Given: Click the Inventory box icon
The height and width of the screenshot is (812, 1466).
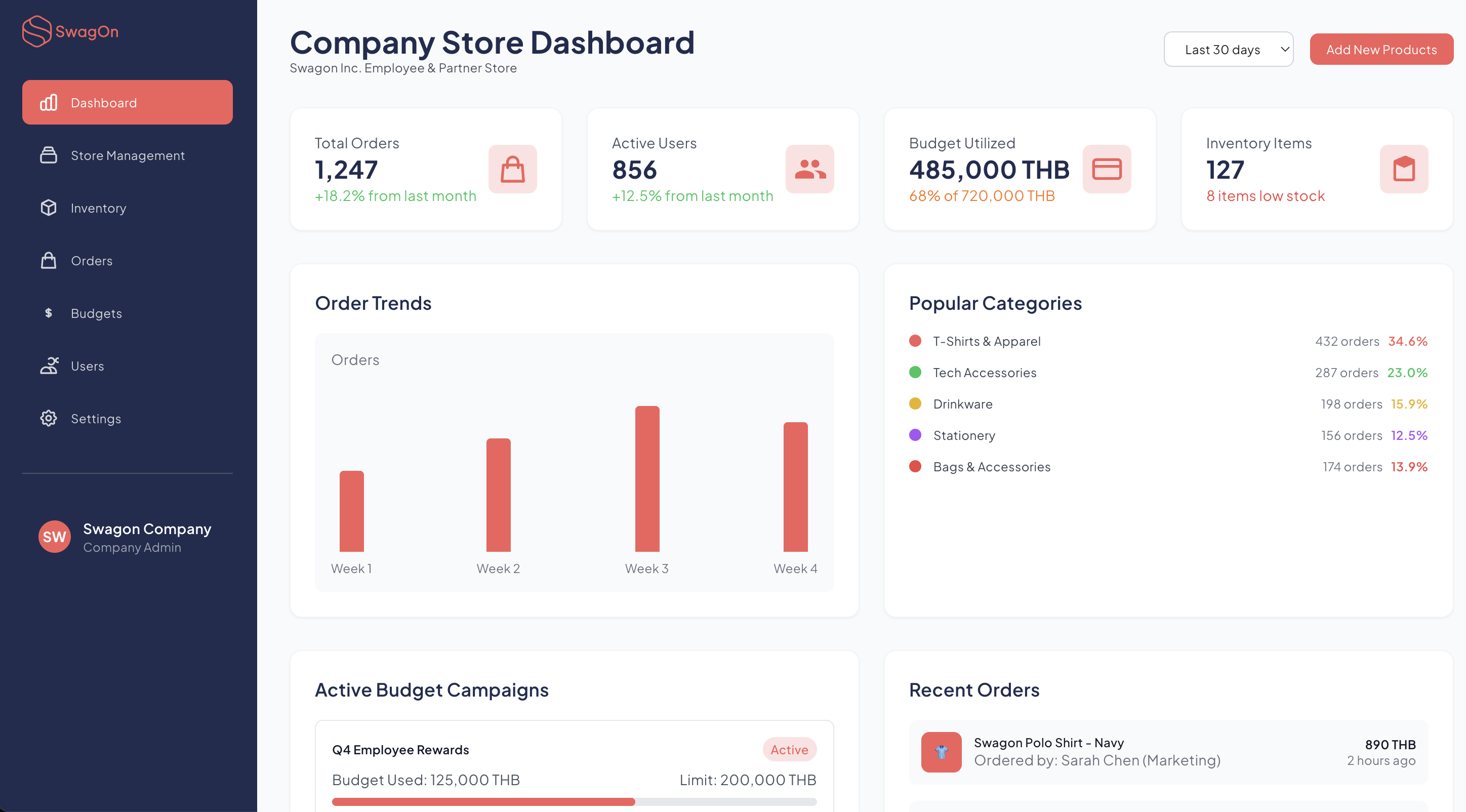Looking at the screenshot, I should (49, 208).
